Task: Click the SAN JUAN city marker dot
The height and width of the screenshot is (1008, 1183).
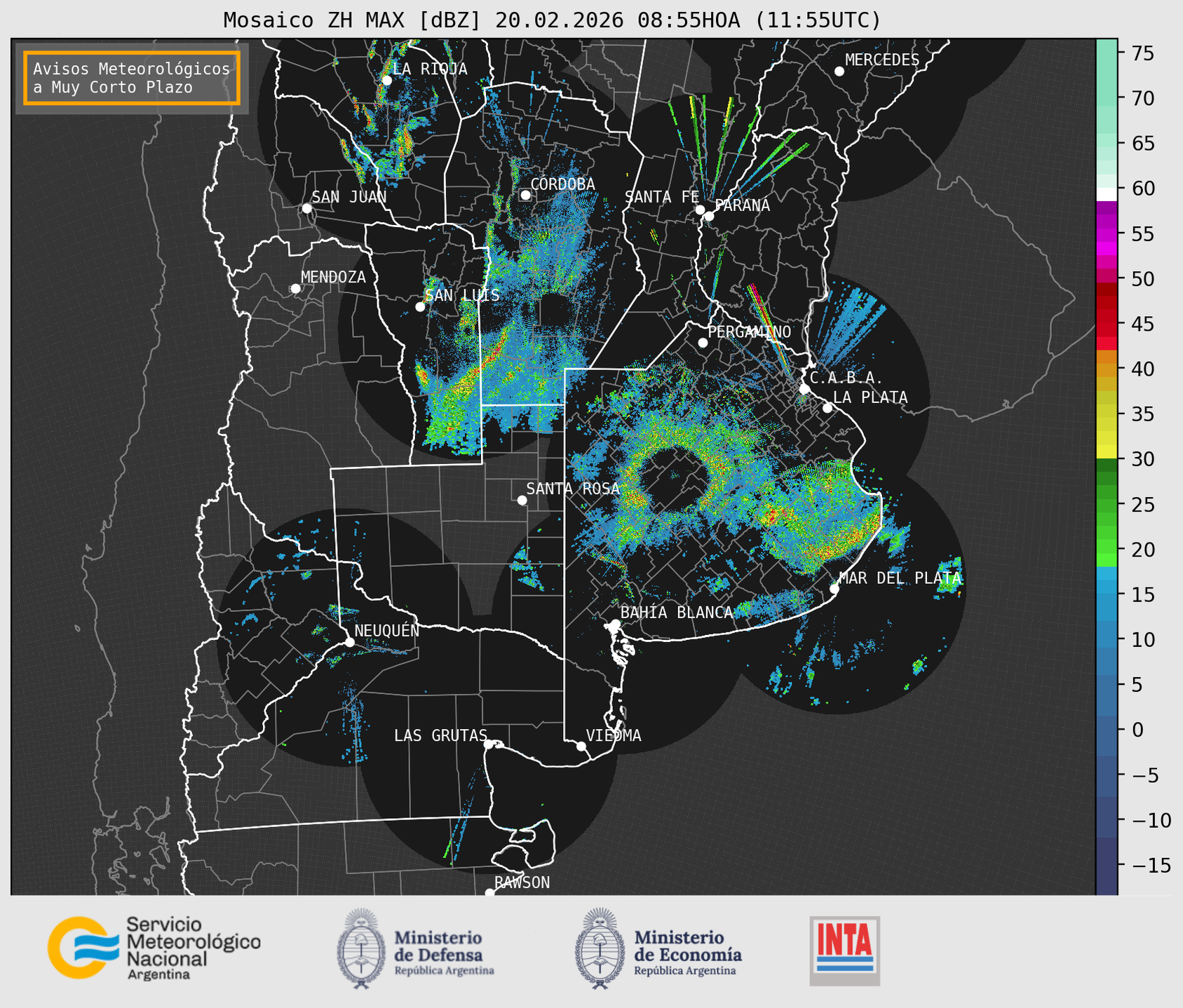Action: pos(306,208)
